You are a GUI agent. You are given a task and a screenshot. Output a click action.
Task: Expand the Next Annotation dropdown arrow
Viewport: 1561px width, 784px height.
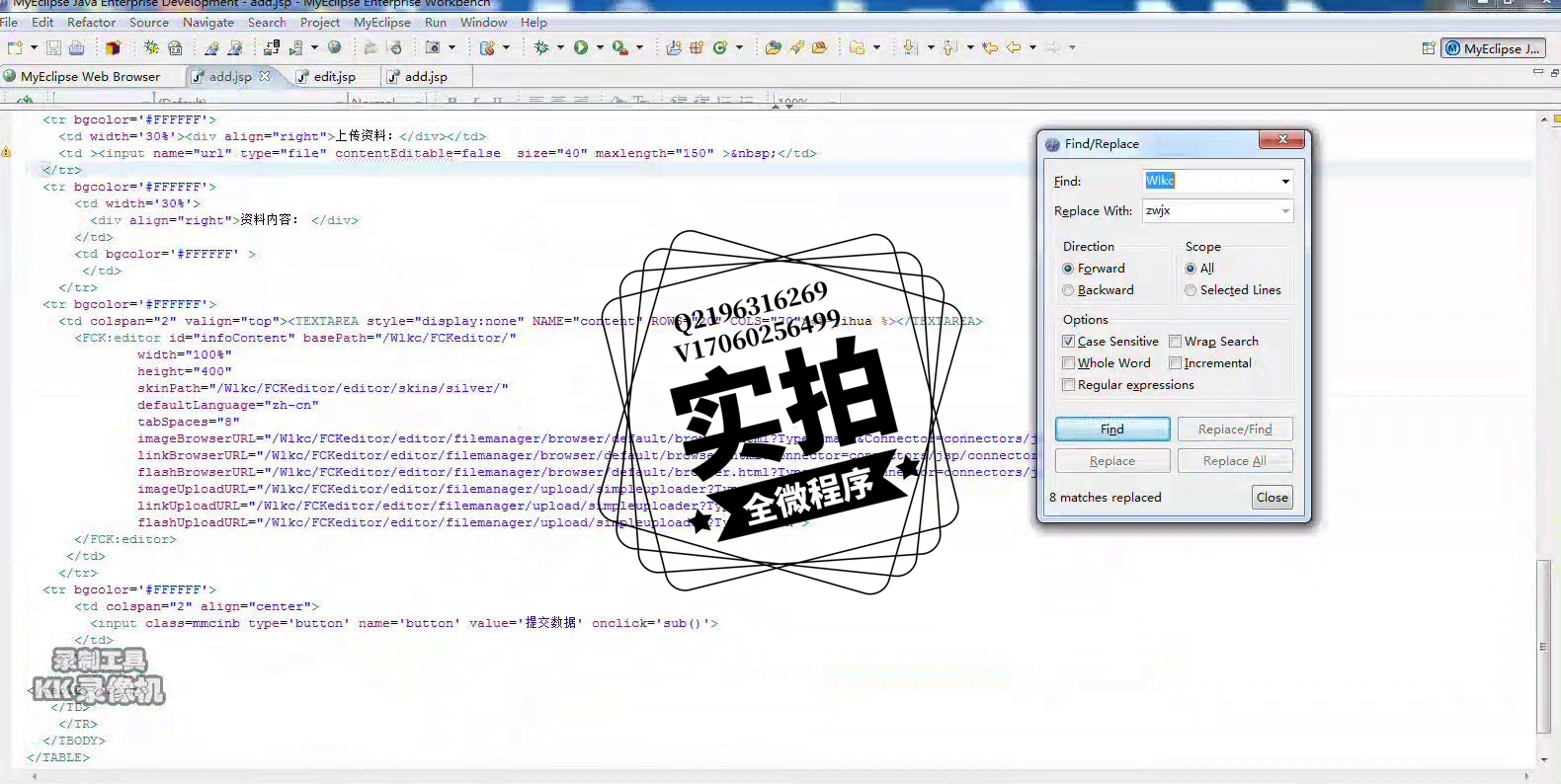tap(931, 47)
